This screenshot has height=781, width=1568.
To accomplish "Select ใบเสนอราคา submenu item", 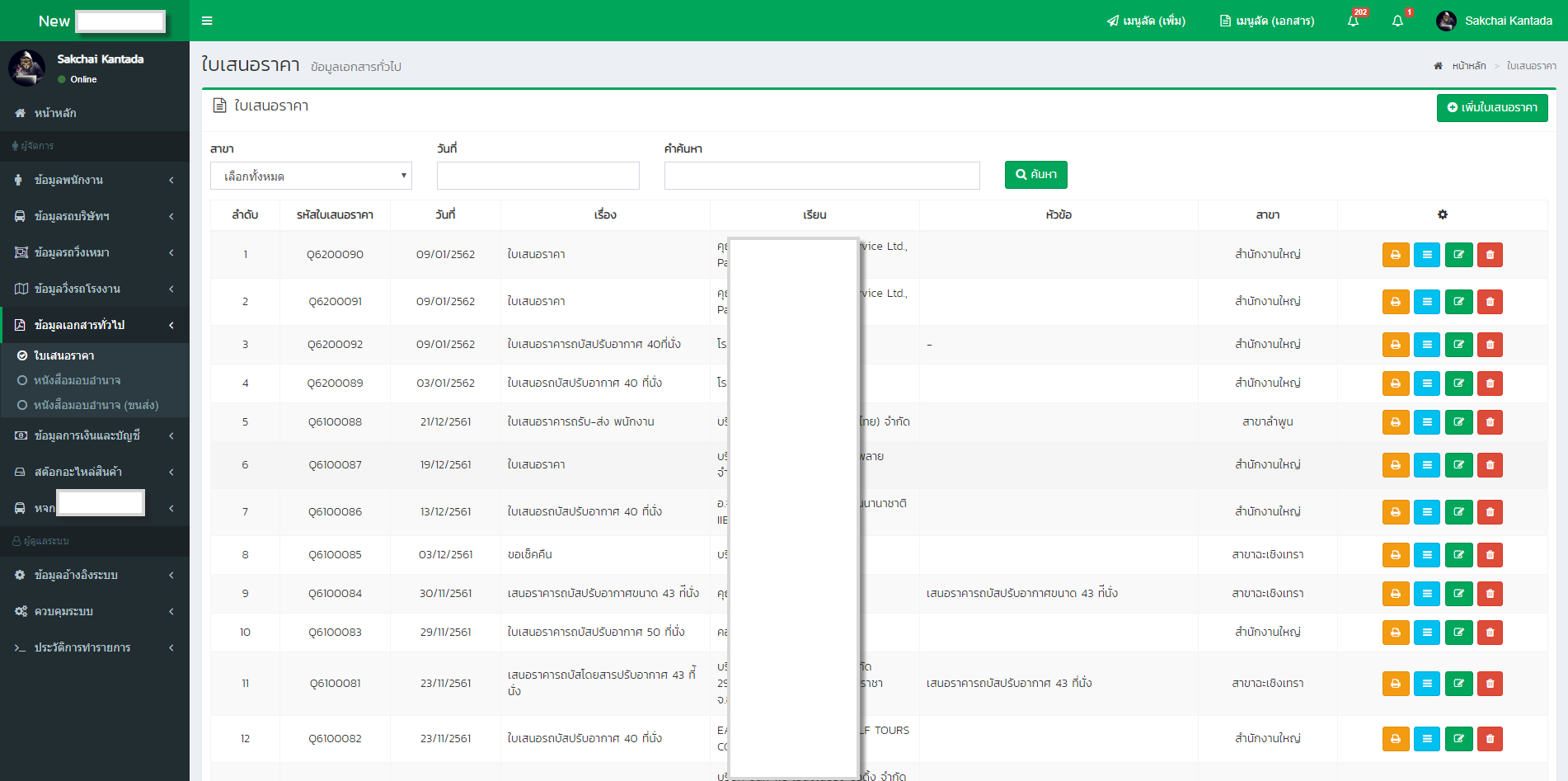I will tap(95, 355).
